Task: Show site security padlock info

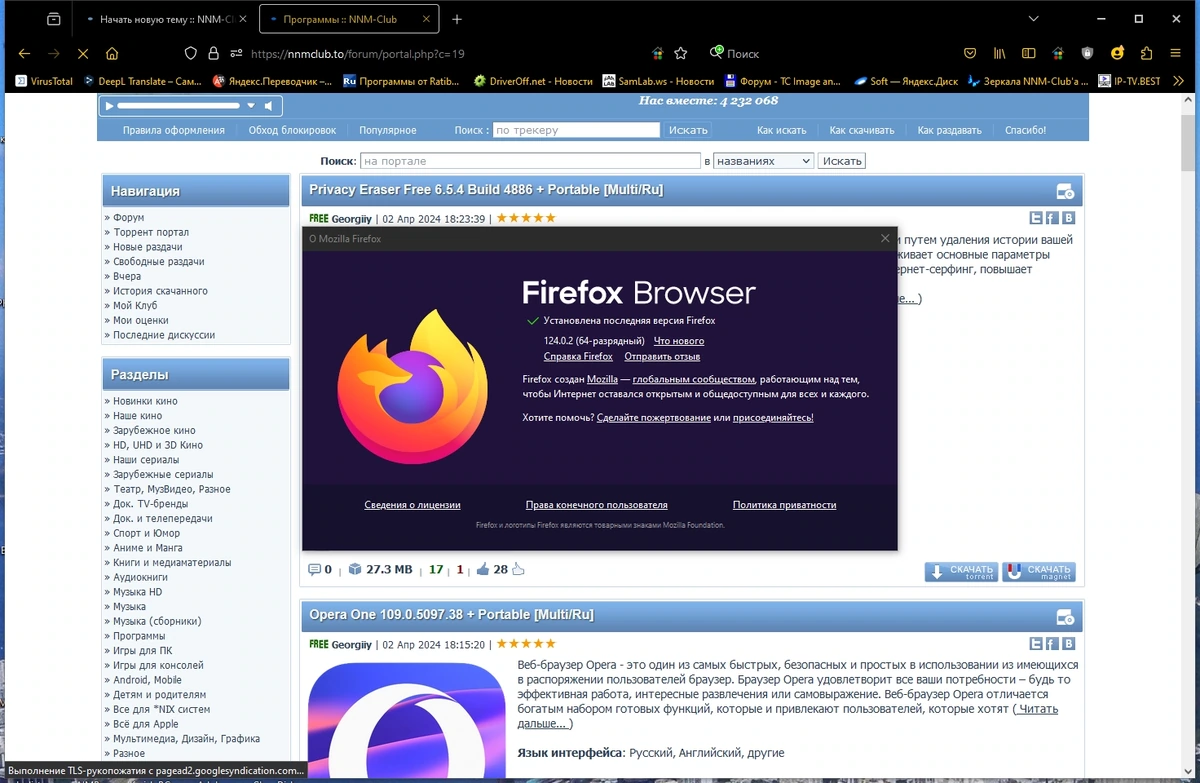Action: pyautogui.click(x=213, y=54)
